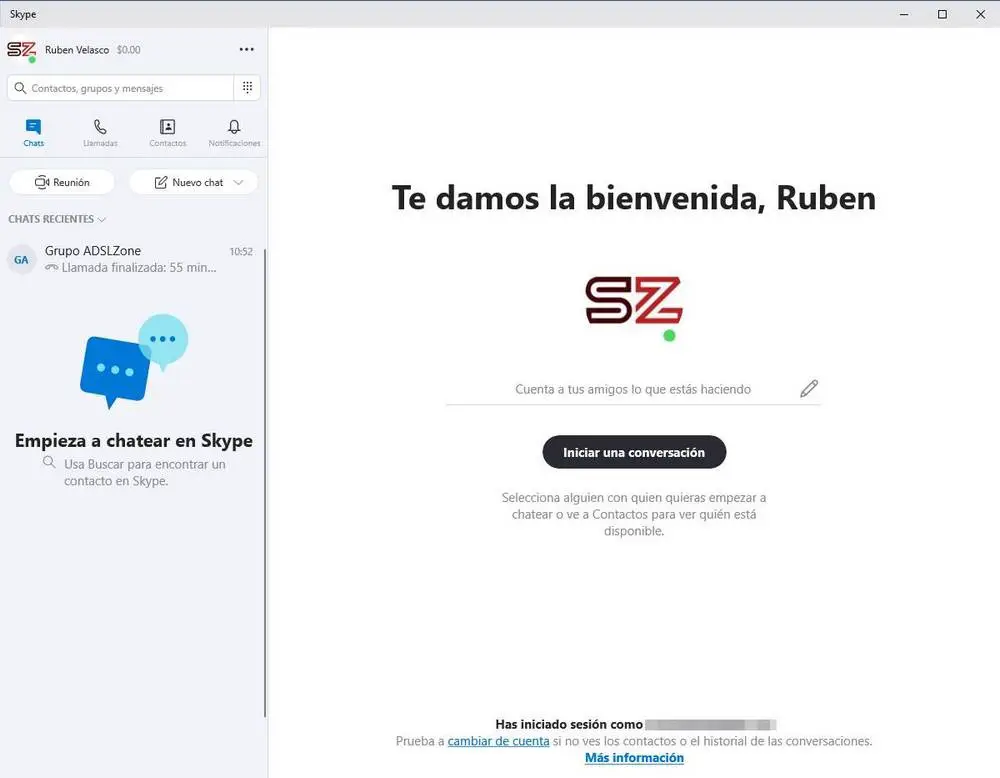Expand the Nuevo chat dropdown arrow
1000x778 pixels.
tap(239, 182)
